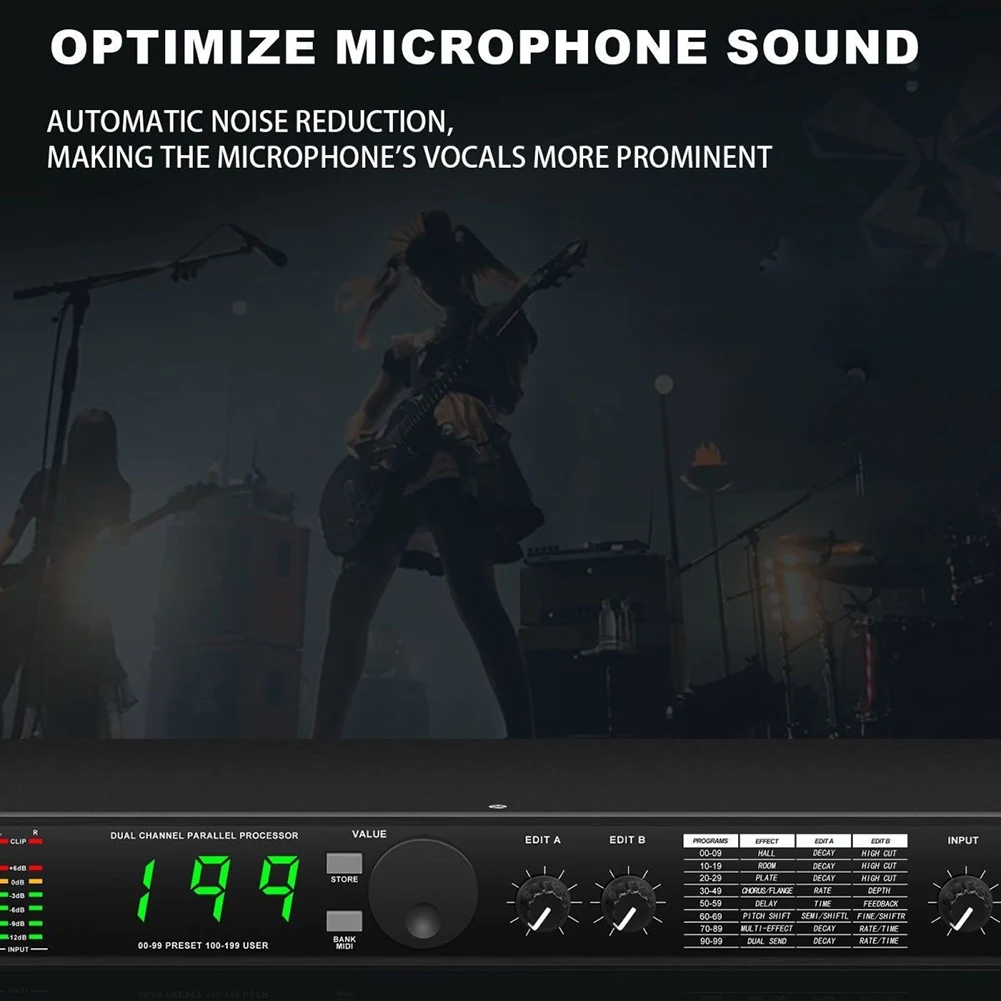Click the 'MAKING THE MICROPHONE'S VOCALS MORE PROMINENT' line
This screenshot has width=1001, height=1001.
click(x=409, y=157)
